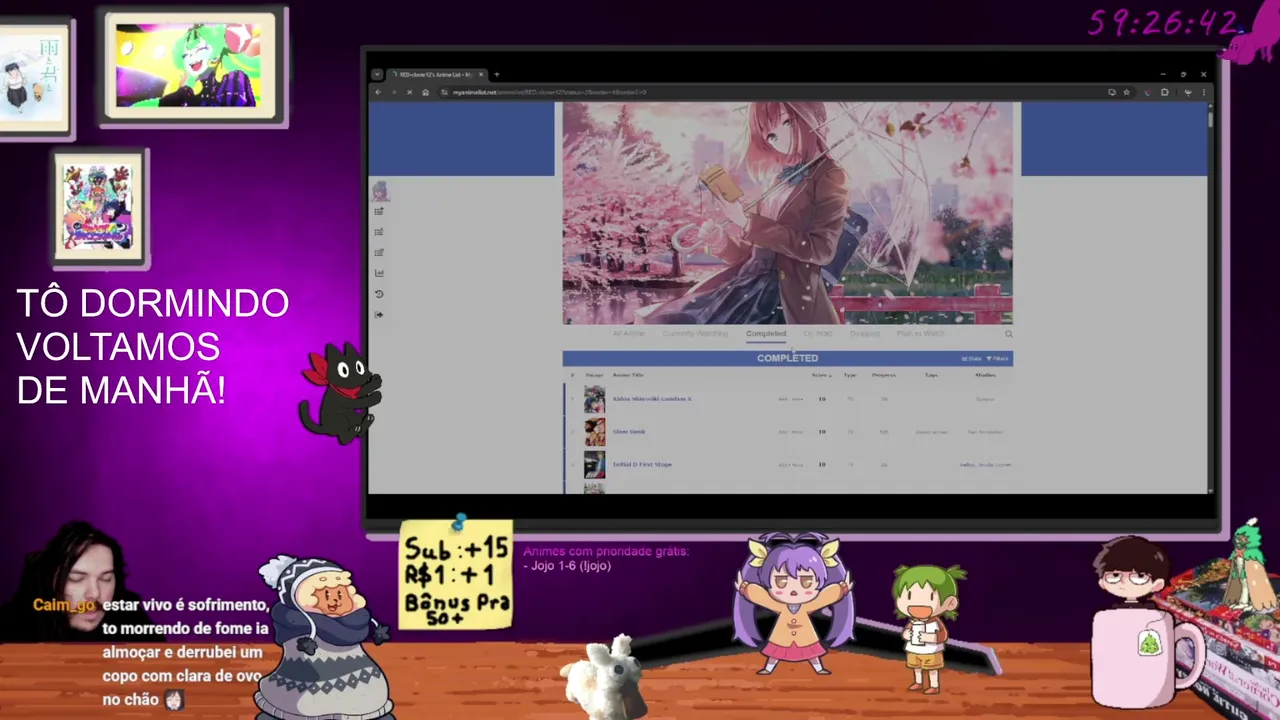Open the Extensions puzzle icon in browser toolbar

click(x=1165, y=92)
